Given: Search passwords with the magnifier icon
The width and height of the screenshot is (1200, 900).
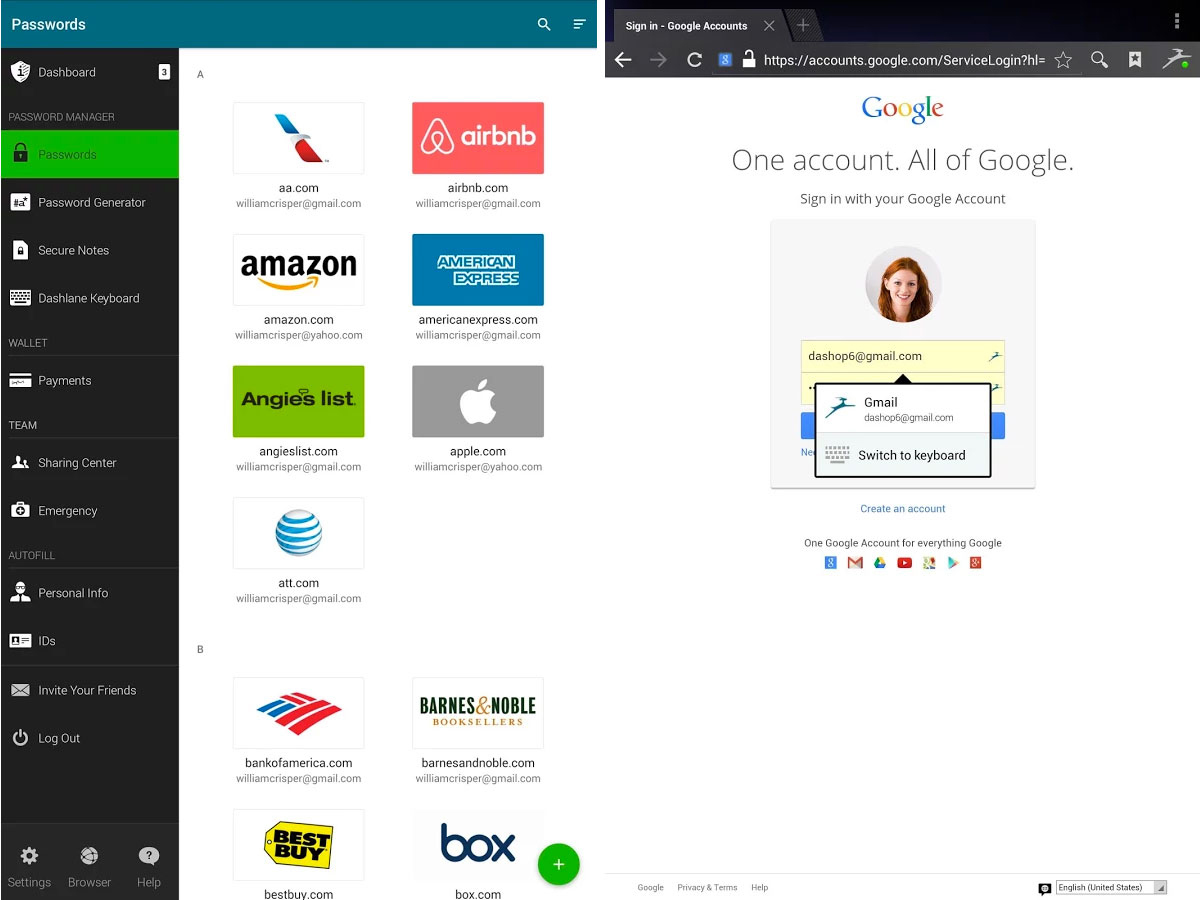Looking at the screenshot, I should 544,24.
